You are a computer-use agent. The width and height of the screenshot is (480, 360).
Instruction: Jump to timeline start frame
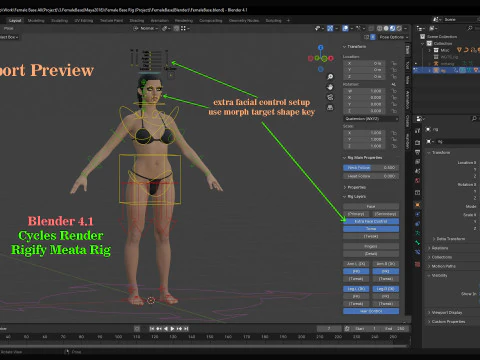(x=152, y=329)
